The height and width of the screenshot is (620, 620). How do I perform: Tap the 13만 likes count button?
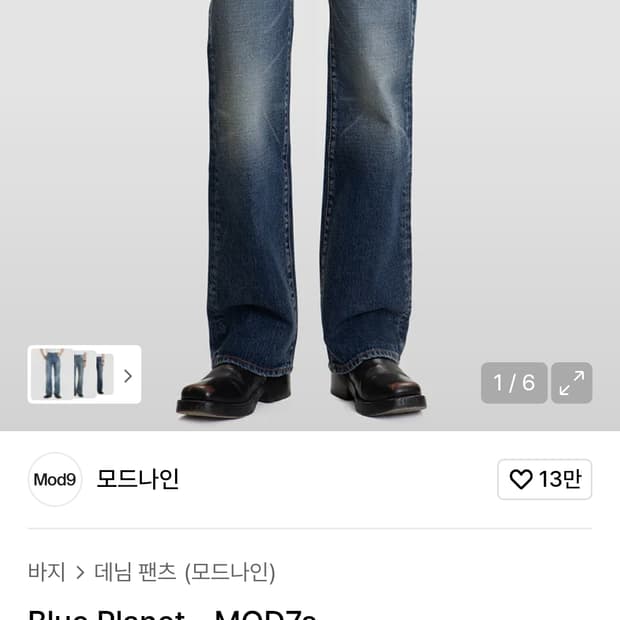544,479
